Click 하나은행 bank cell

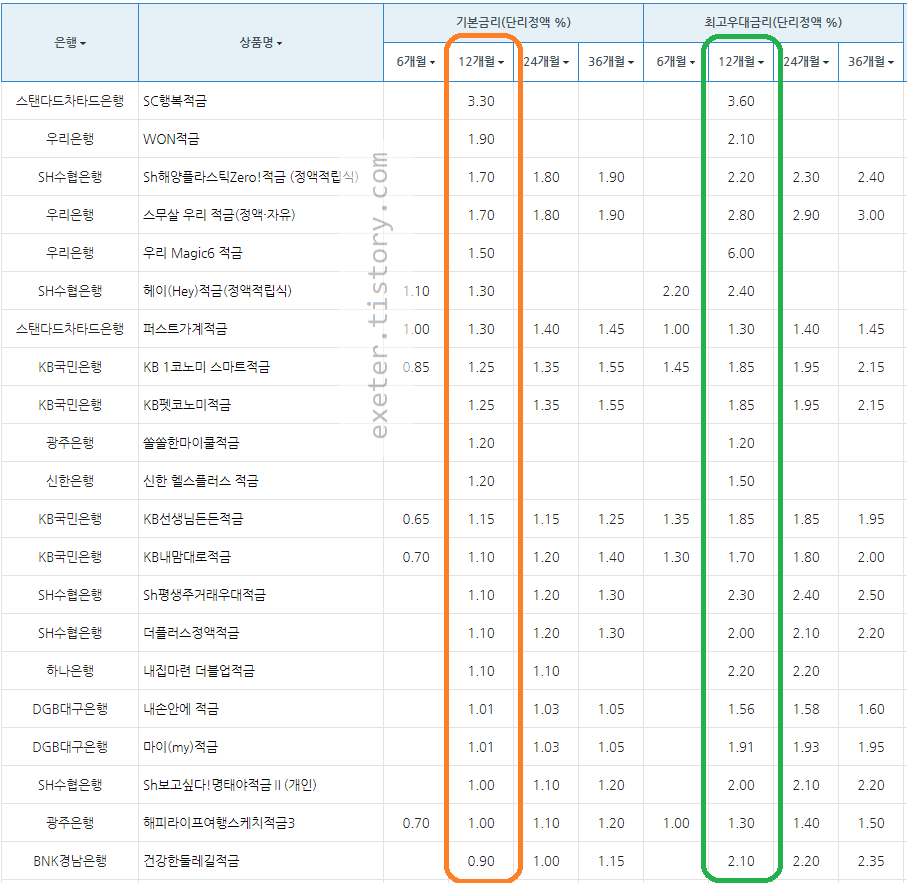70,671
